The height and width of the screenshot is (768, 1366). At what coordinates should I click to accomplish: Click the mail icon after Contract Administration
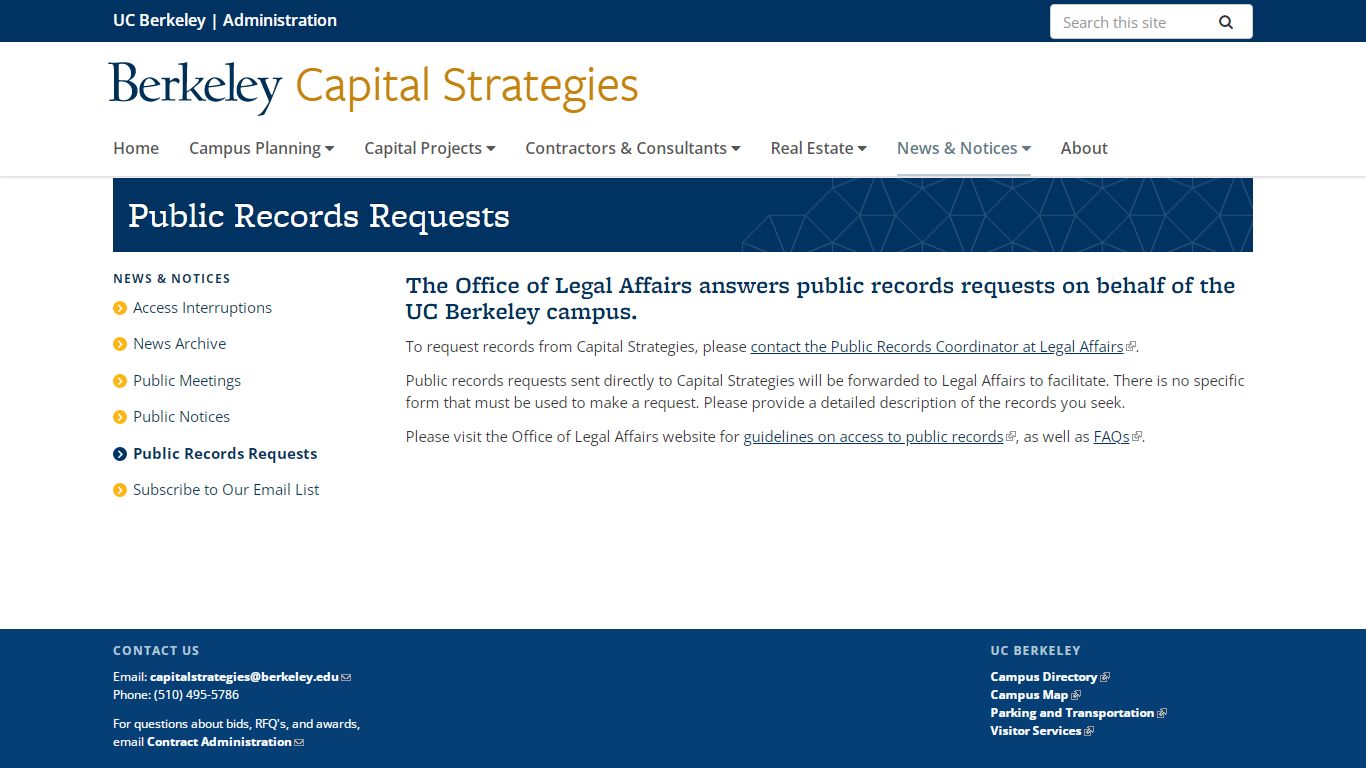pyautogui.click(x=299, y=742)
